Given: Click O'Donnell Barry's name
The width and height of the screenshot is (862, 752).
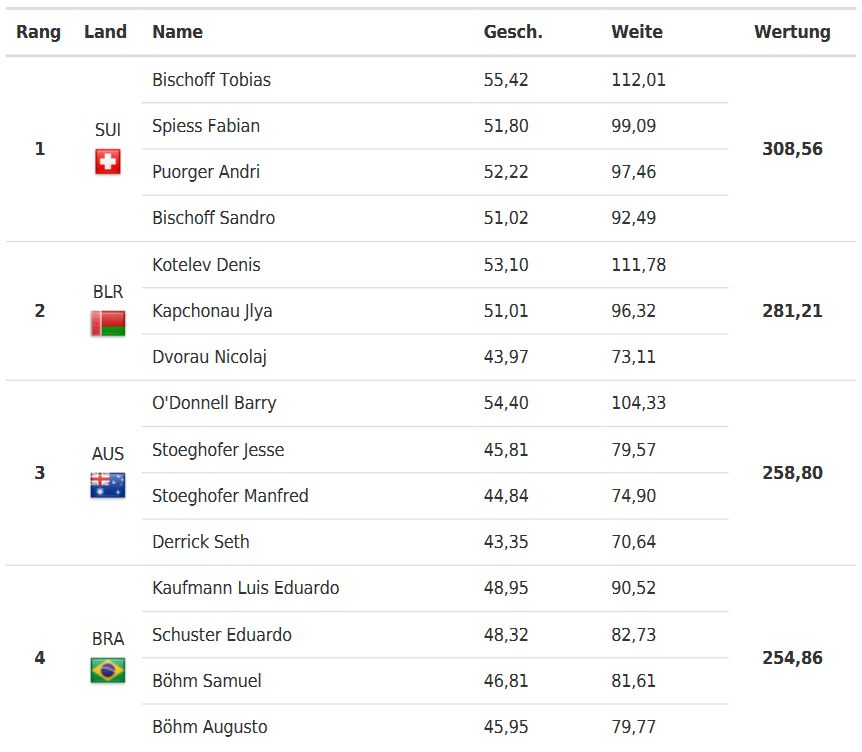Looking at the screenshot, I should pos(214,403).
